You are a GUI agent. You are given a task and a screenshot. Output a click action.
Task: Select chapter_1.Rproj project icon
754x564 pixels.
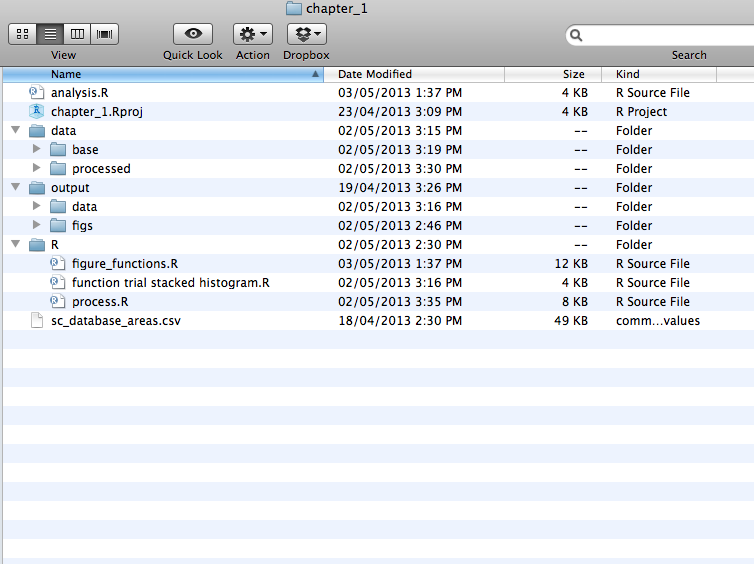tap(36, 112)
